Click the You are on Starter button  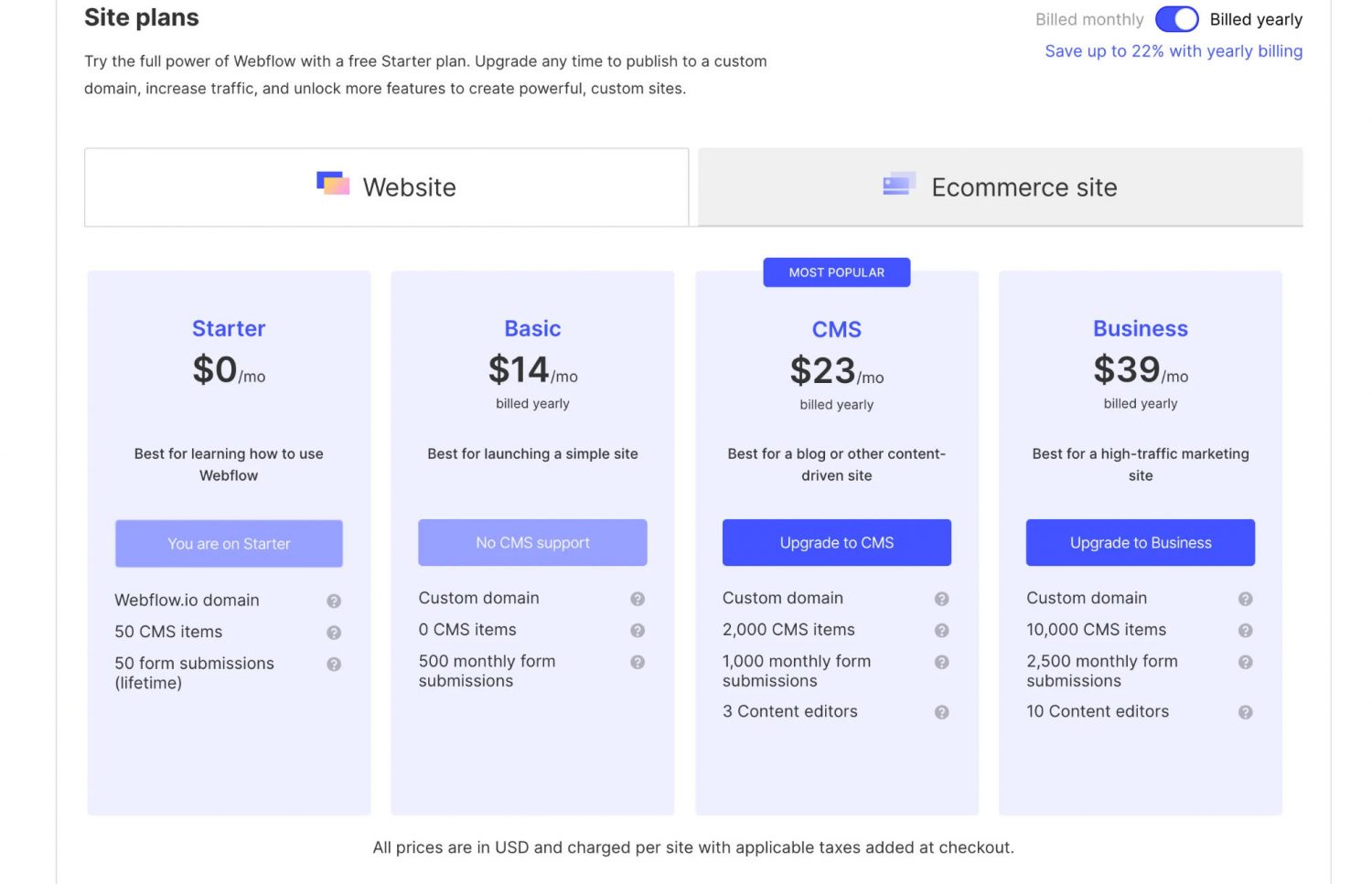pyautogui.click(x=229, y=544)
